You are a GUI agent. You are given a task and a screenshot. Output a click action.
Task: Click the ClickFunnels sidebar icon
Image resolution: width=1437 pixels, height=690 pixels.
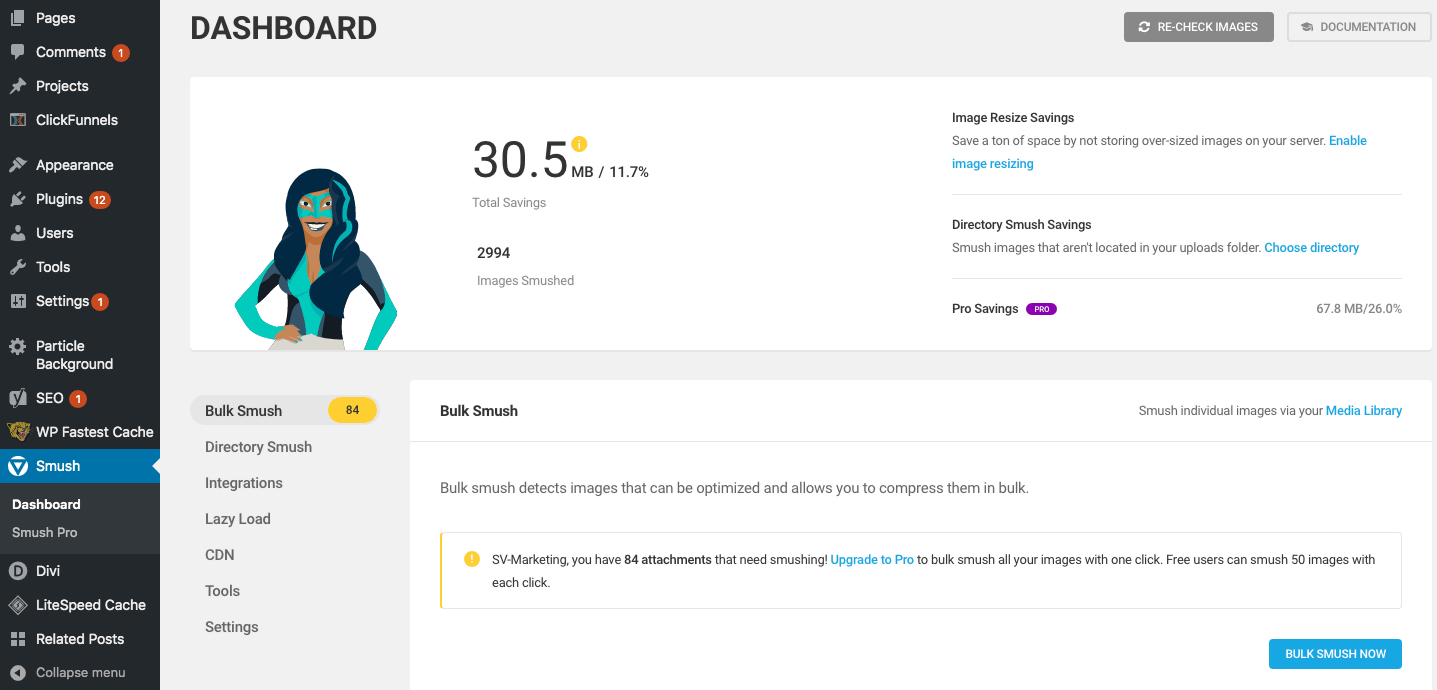tap(18, 120)
